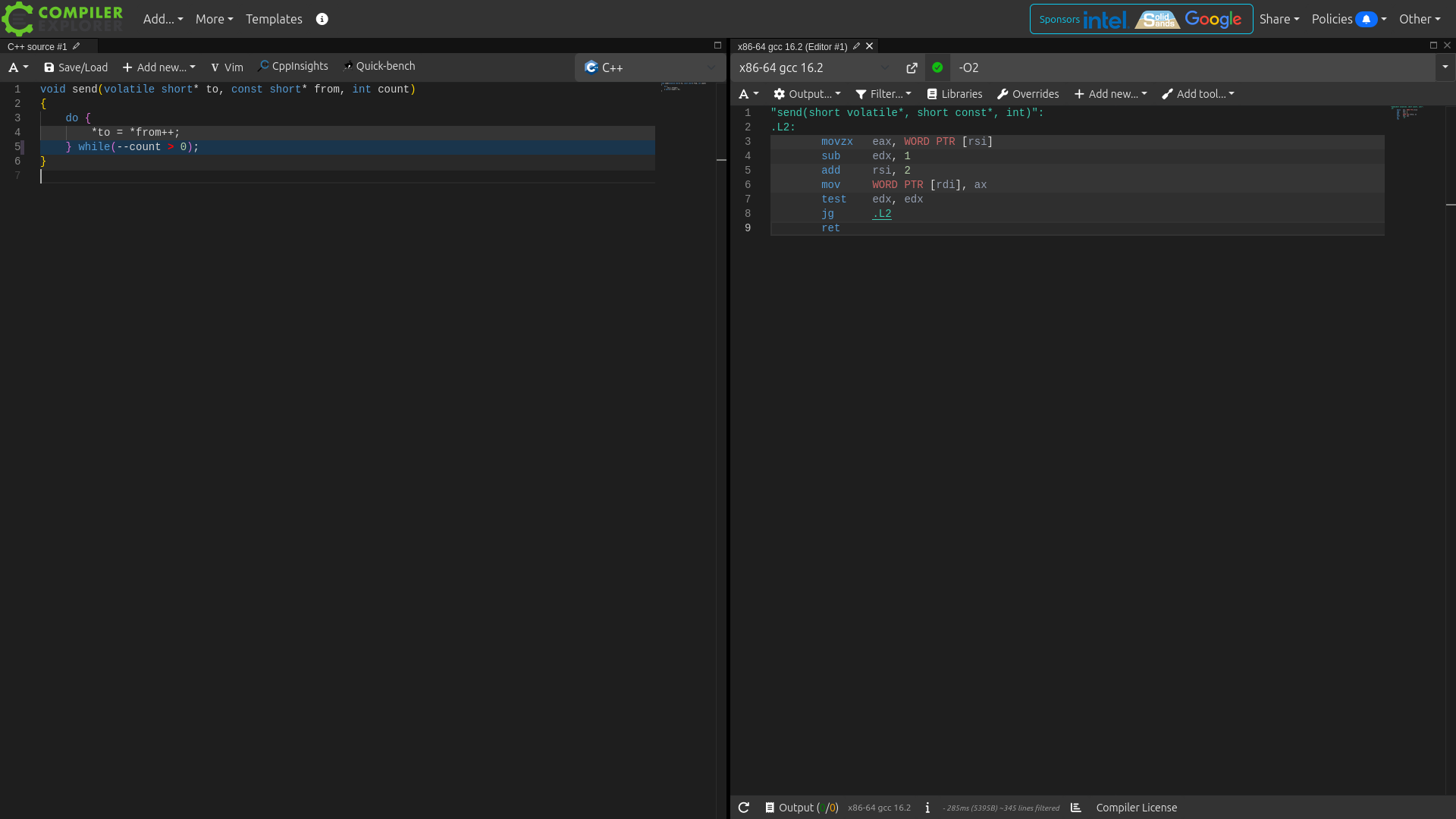This screenshot has width=1456, height=819.
Task: Visit the Google sponsor logo
Action: (1213, 19)
